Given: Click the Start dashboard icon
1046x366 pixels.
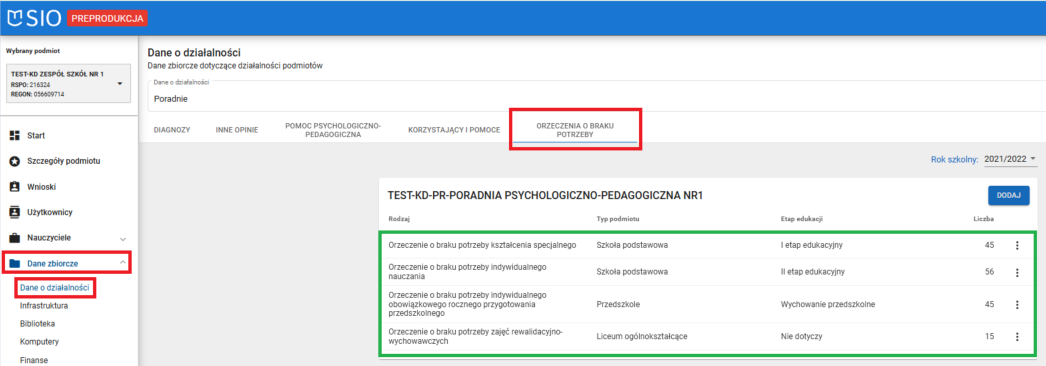Looking at the screenshot, I should (14, 135).
